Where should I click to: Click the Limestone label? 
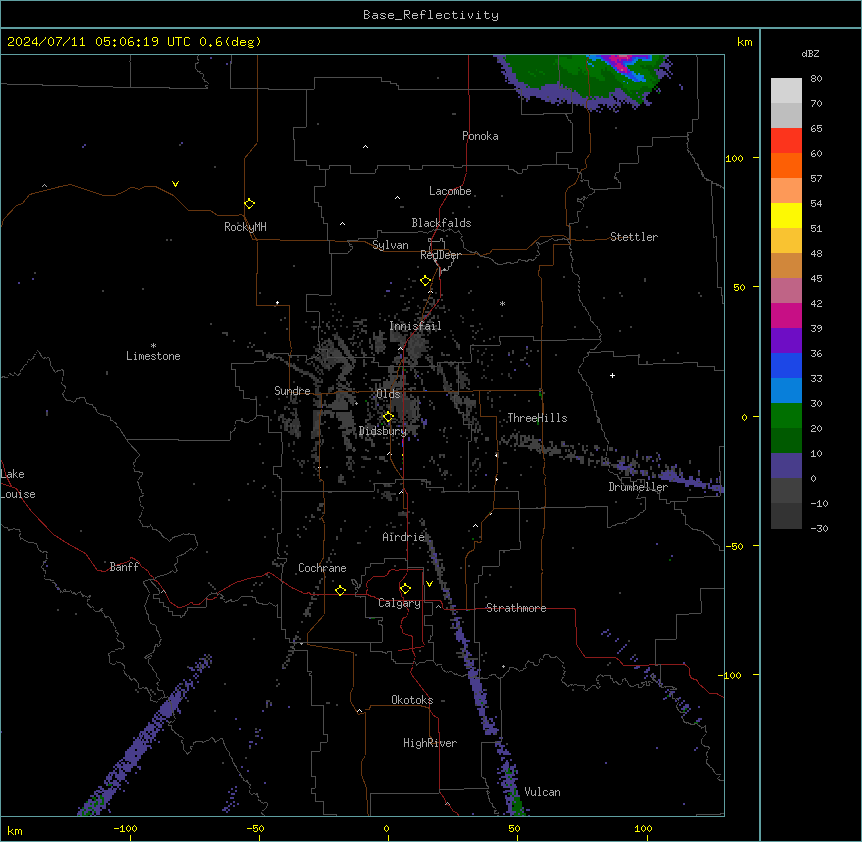[153, 356]
